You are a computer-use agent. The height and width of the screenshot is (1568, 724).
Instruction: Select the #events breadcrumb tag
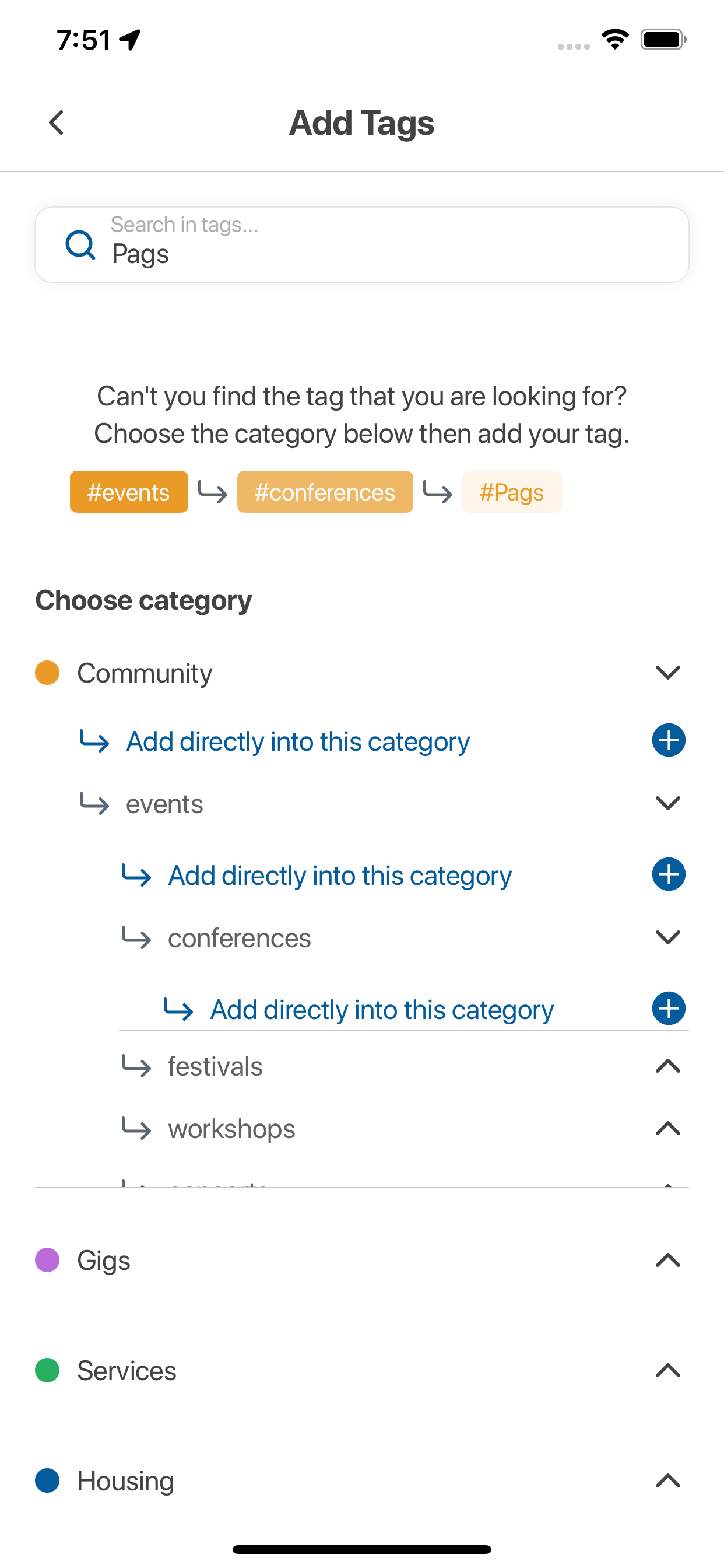click(129, 492)
